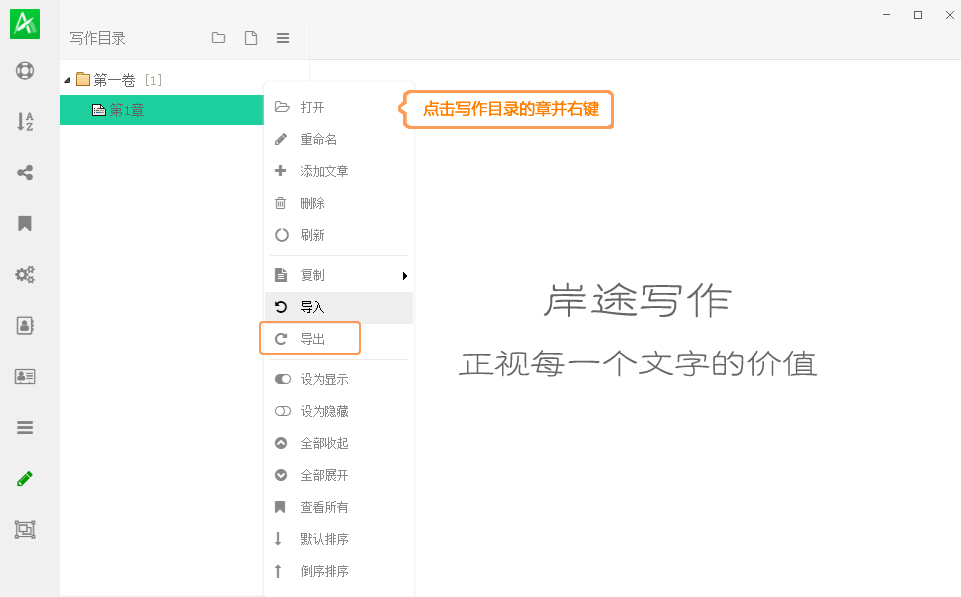Close the application window
The width and height of the screenshot is (961, 597).
(x=949, y=15)
